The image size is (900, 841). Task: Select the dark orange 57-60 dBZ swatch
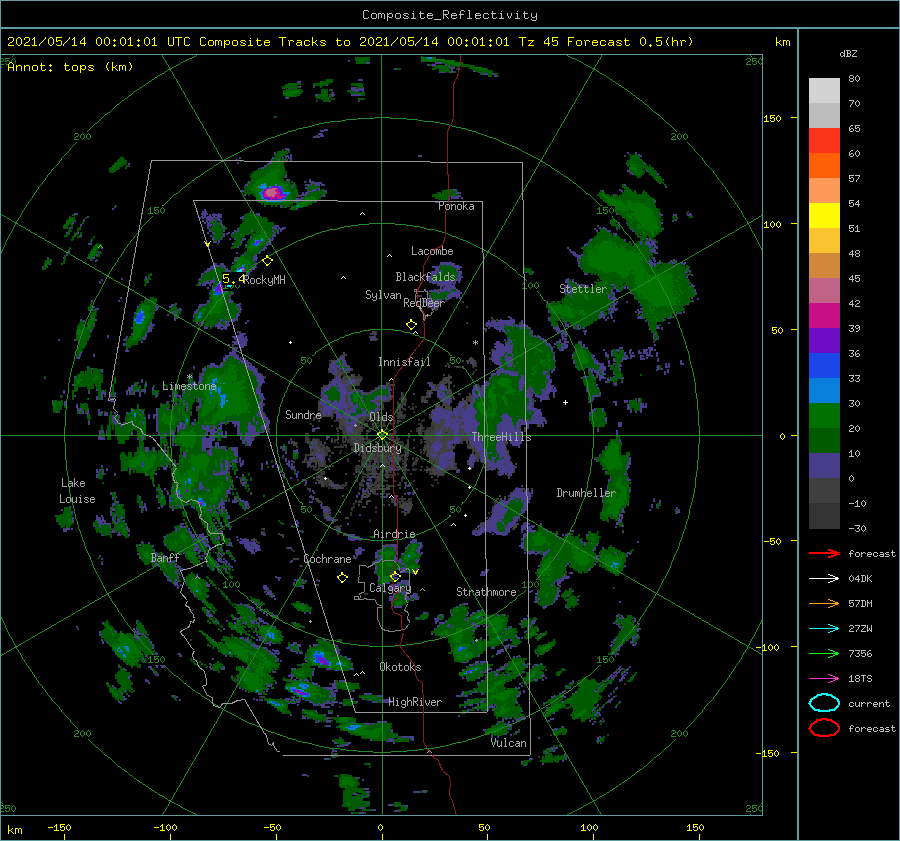coord(824,165)
